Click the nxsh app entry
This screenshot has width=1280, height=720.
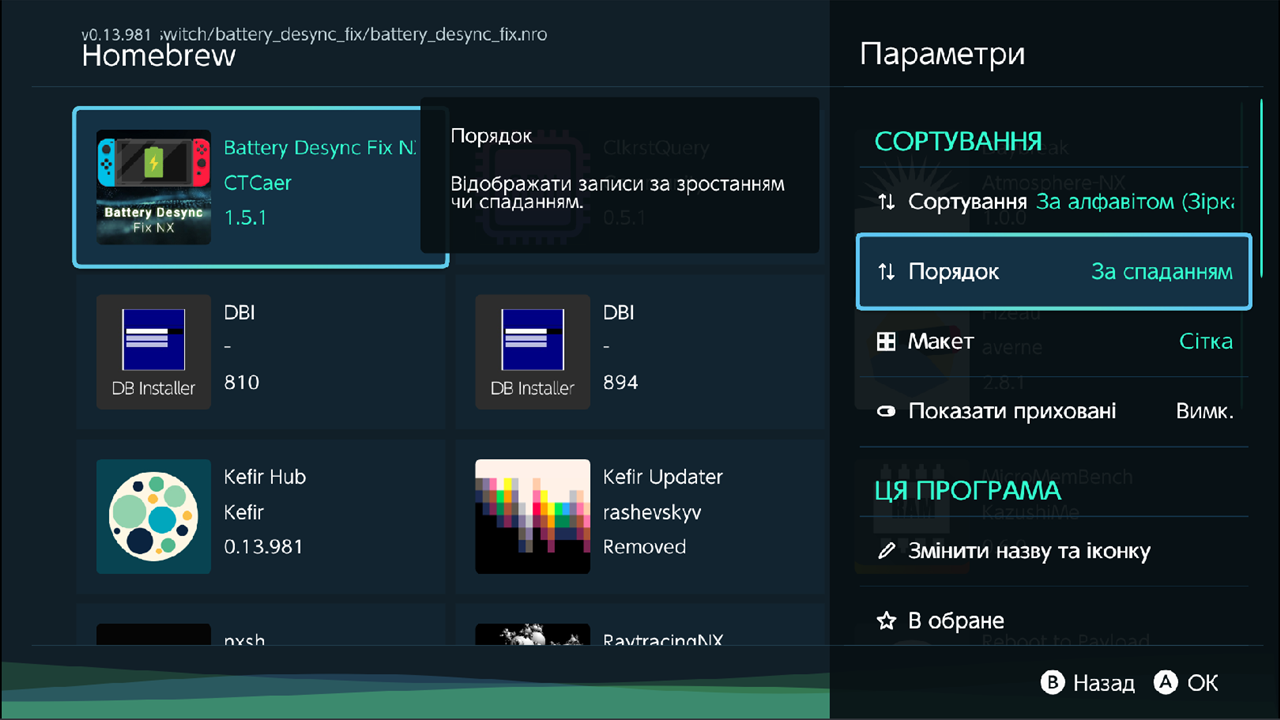point(261,626)
